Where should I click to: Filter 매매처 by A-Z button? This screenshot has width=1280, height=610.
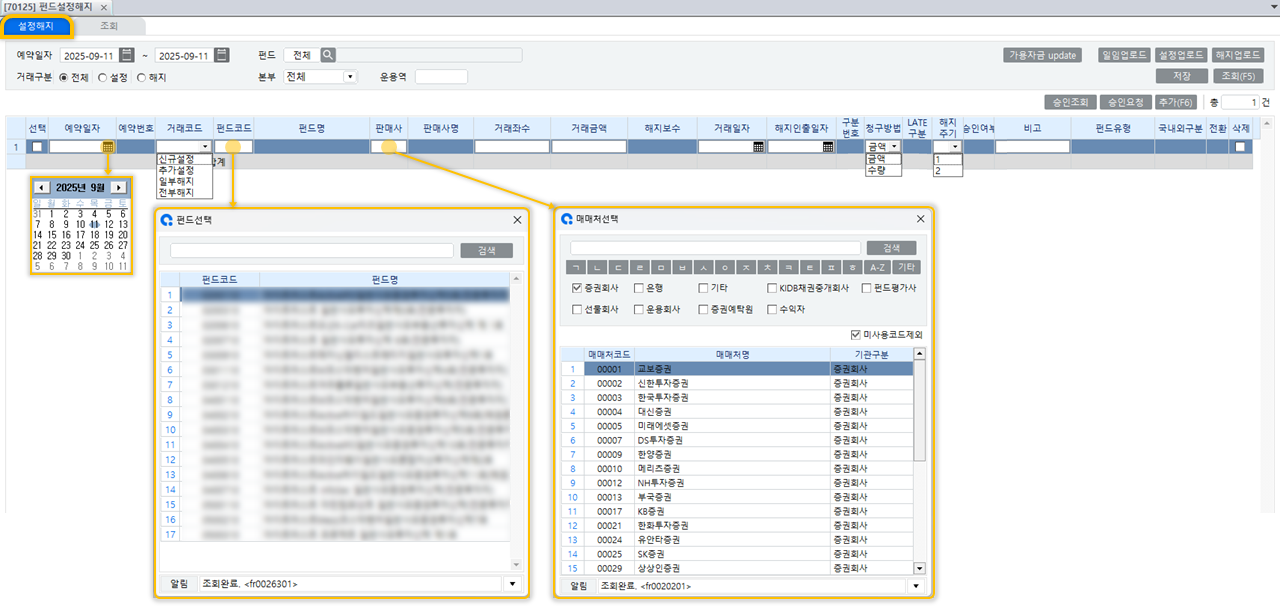877,267
